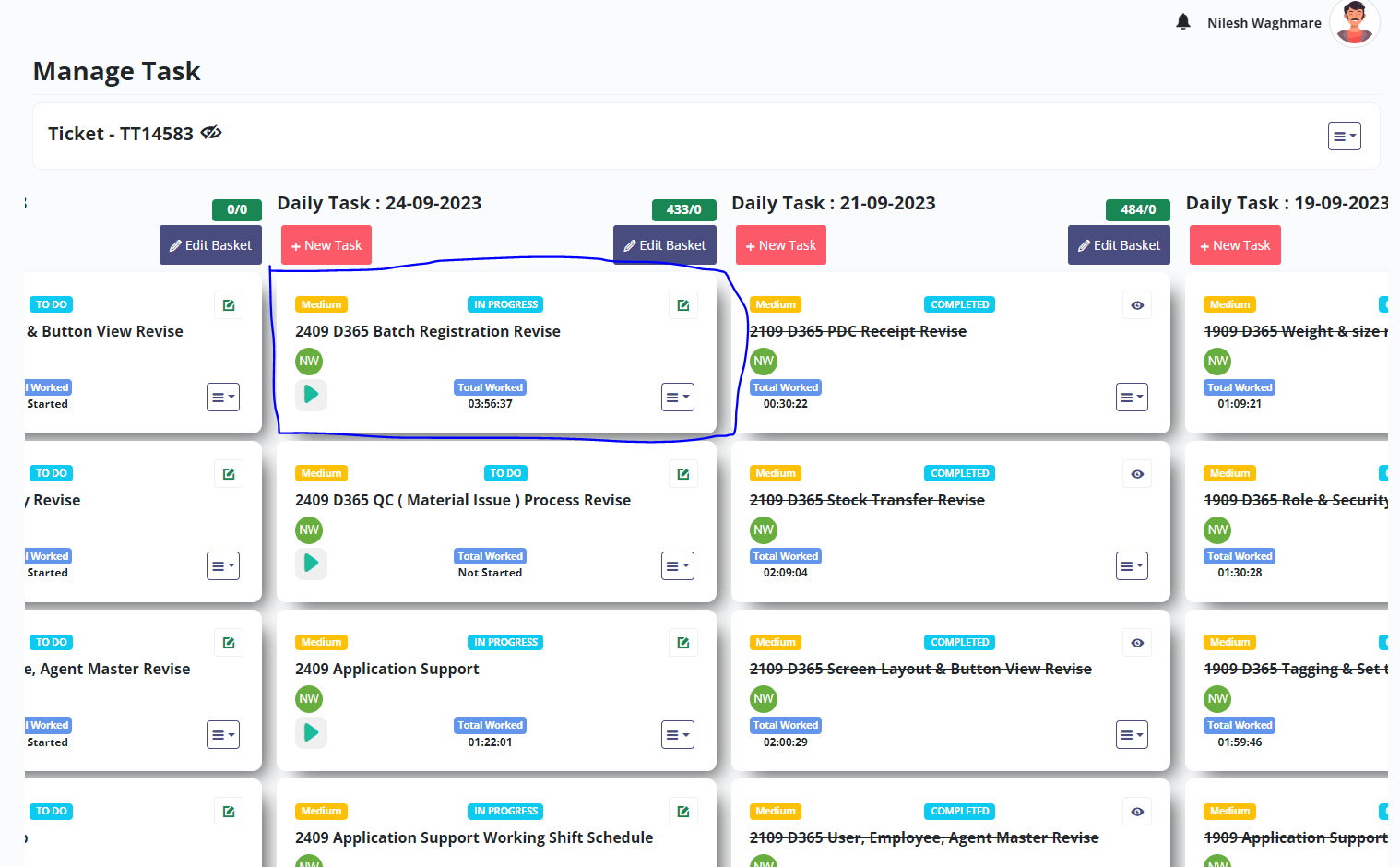
Task: Click 'Daily Task : 21-09-2023' heading
Action: tap(834, 203)
